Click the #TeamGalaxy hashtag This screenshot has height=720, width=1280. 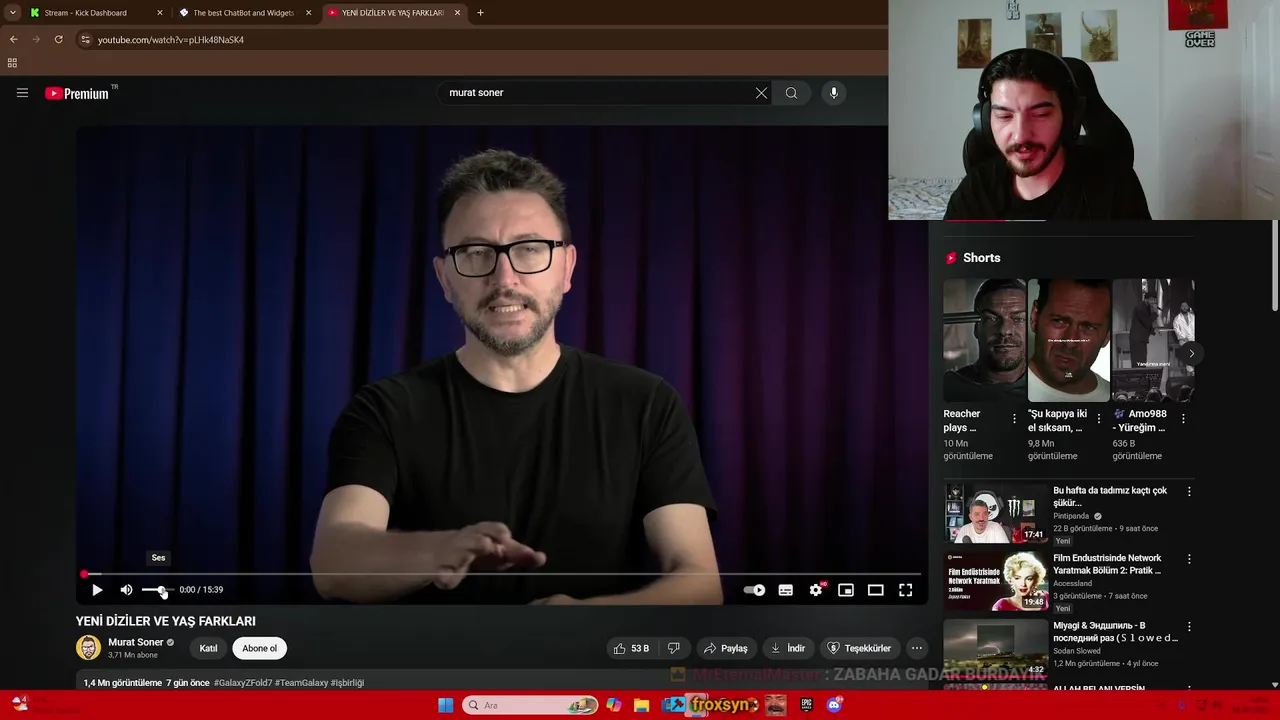point(301,683)
